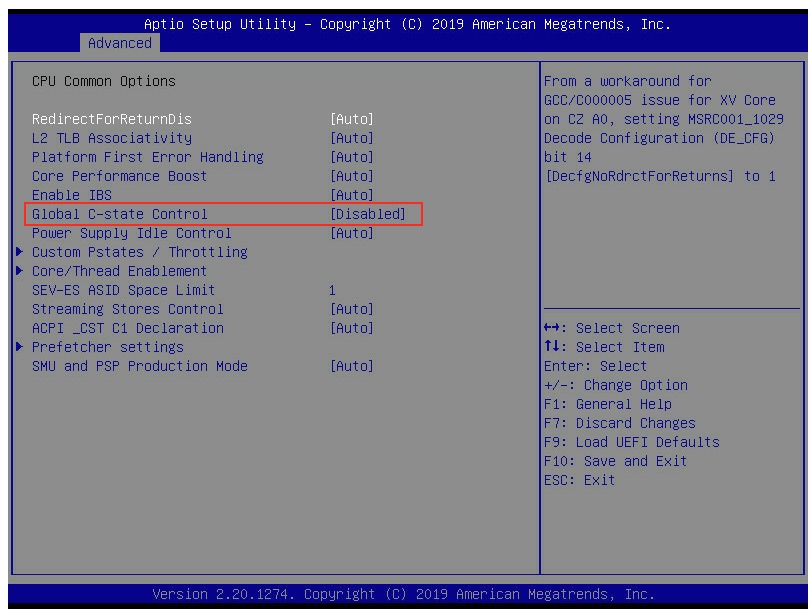Select ACPI _CST C1 Declaration option
This screenshot has width=811, height=614.
pos(128,328)
